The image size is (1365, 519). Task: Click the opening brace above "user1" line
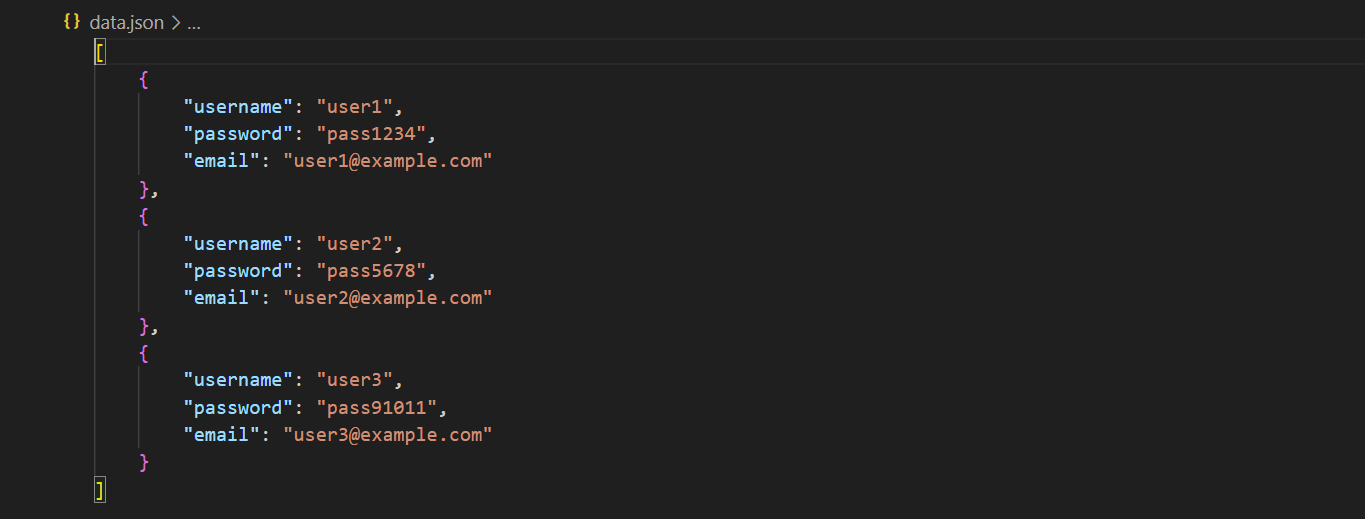tap(144, 79)
